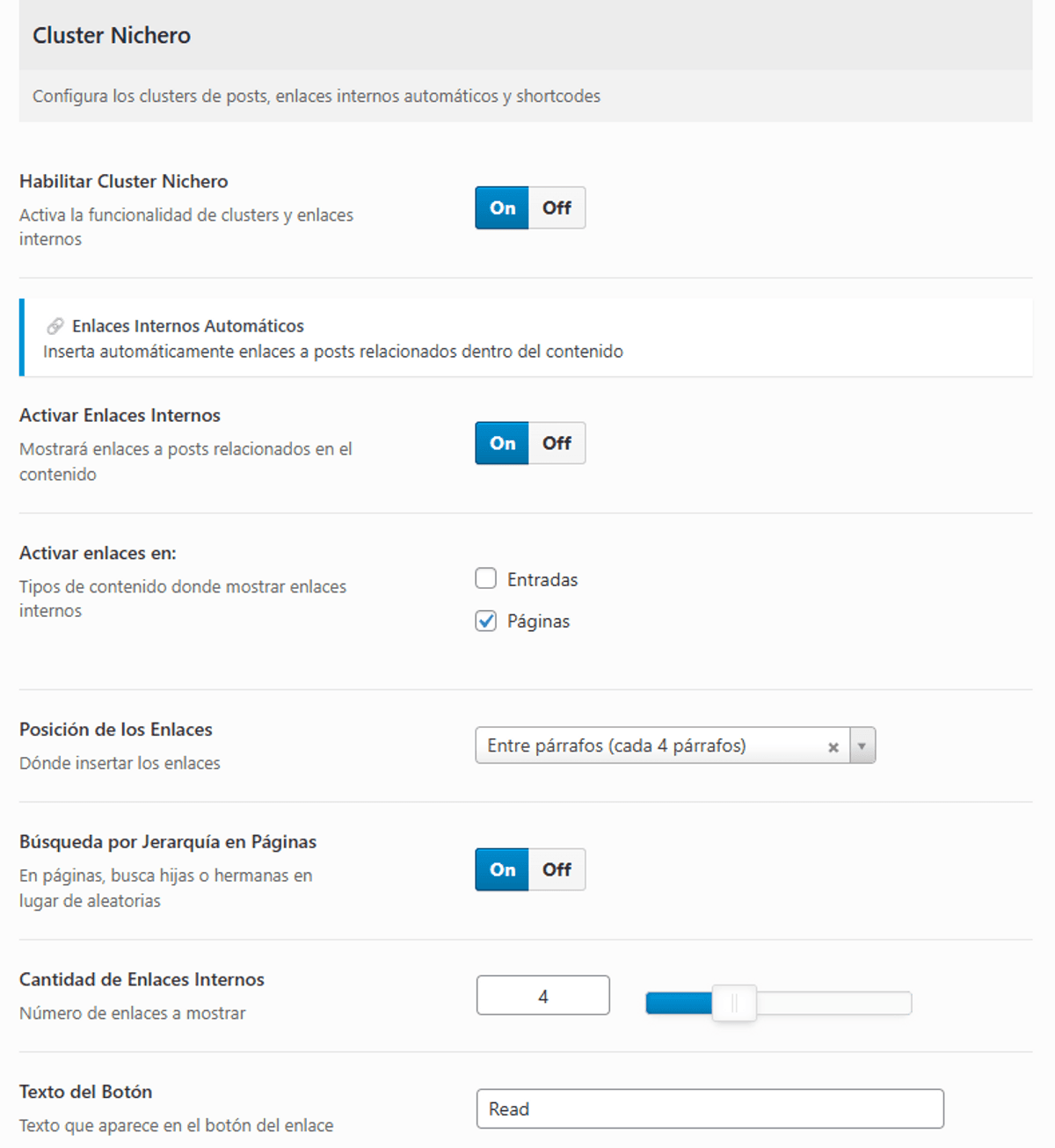The height and width of the screenshot is (1148, 1055).
Task: Set Activar Enlaces Internos to On
Action: [x=502, y=443]
